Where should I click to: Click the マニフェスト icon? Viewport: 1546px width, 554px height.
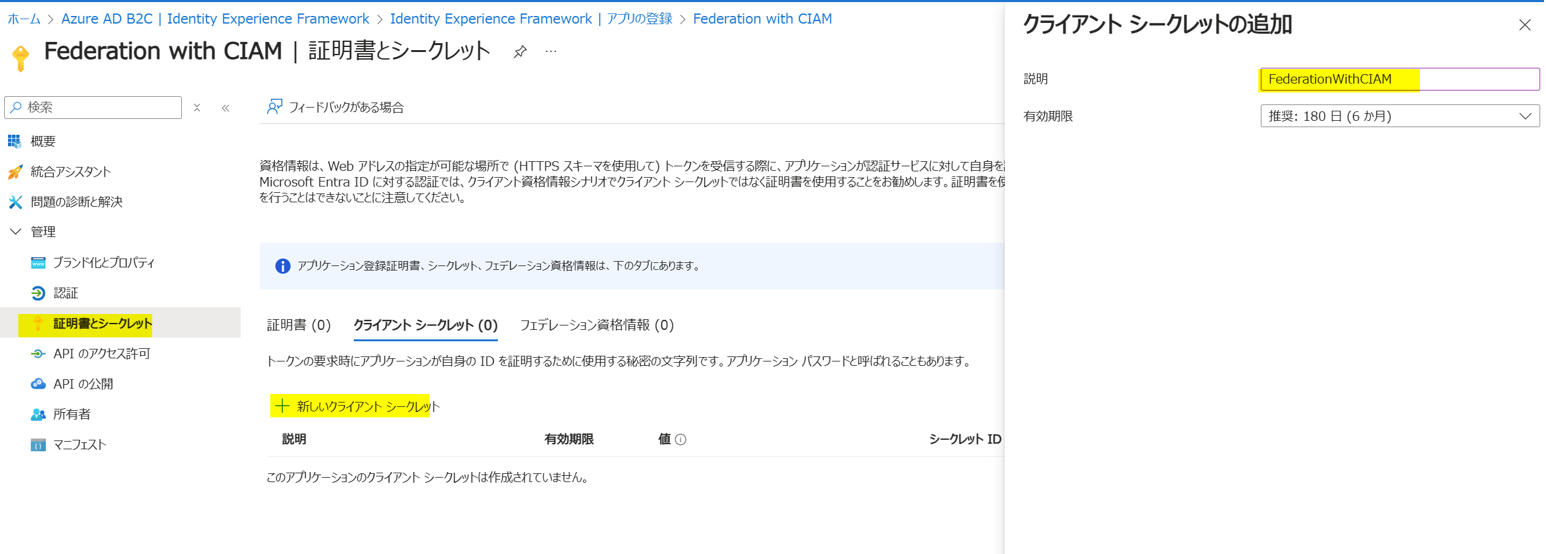click(38, 445)
